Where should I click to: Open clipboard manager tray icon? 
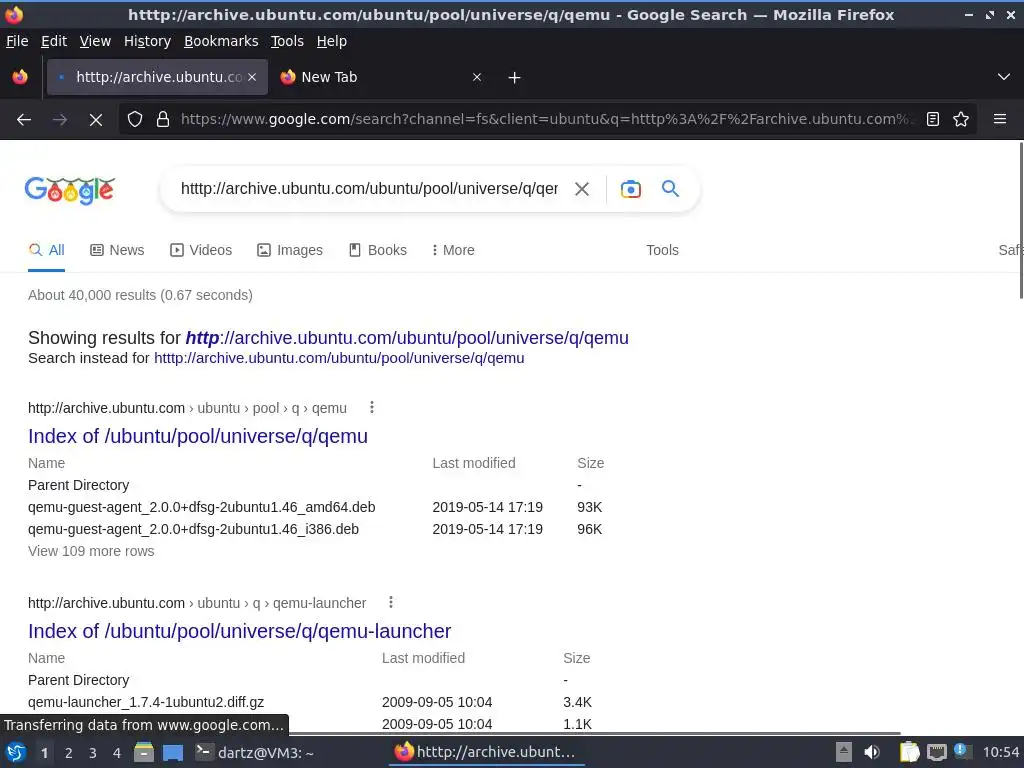click(x=909, y=752)
